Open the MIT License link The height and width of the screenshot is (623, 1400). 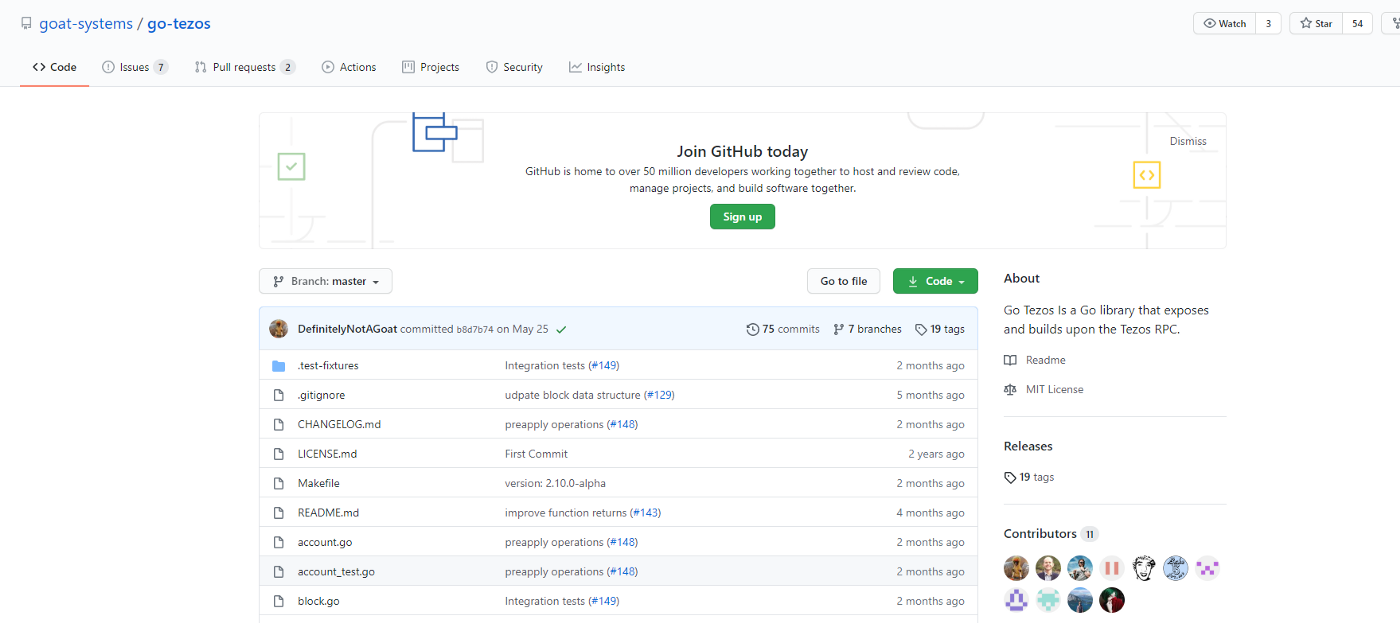pos(1055,390)
